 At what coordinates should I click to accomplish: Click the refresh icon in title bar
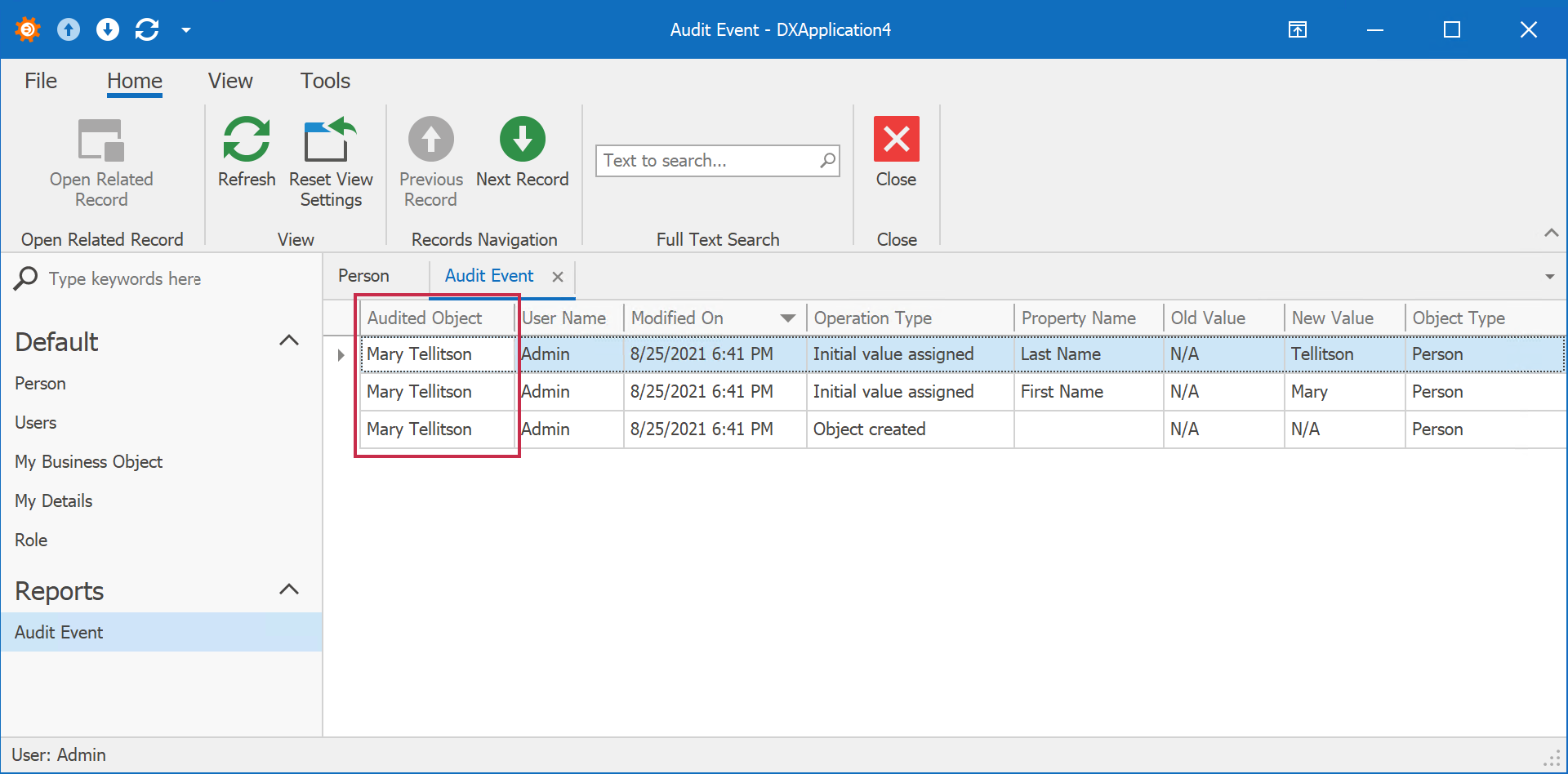(x=147, y=30)
